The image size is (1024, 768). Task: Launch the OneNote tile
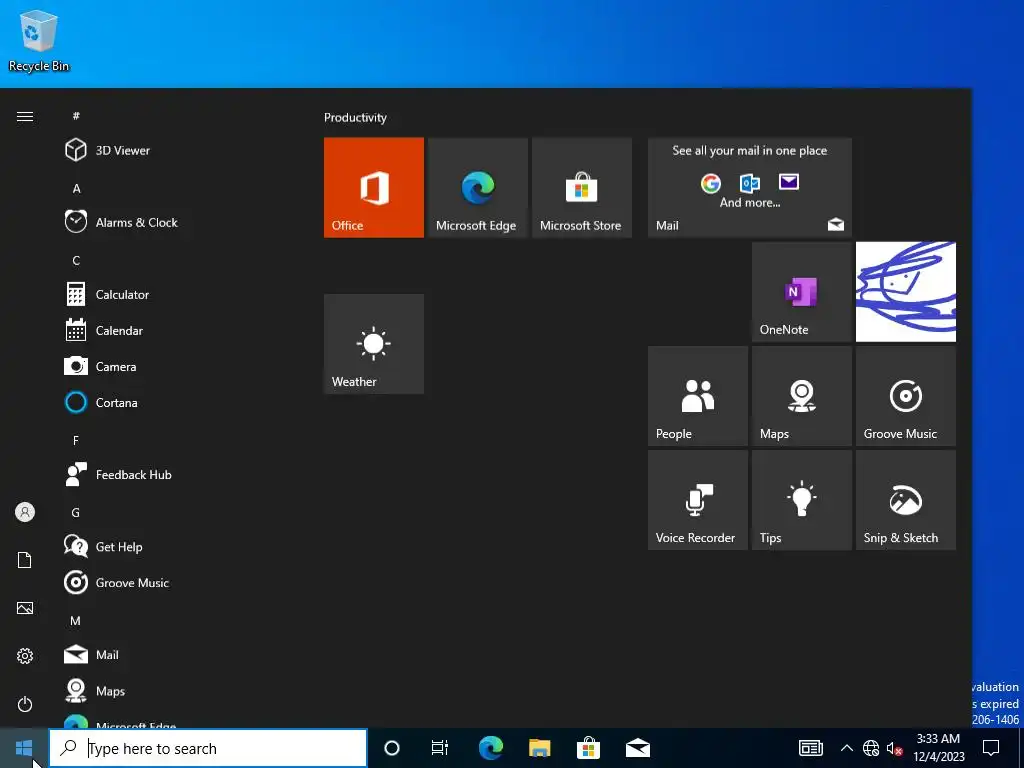pos(802,292)
